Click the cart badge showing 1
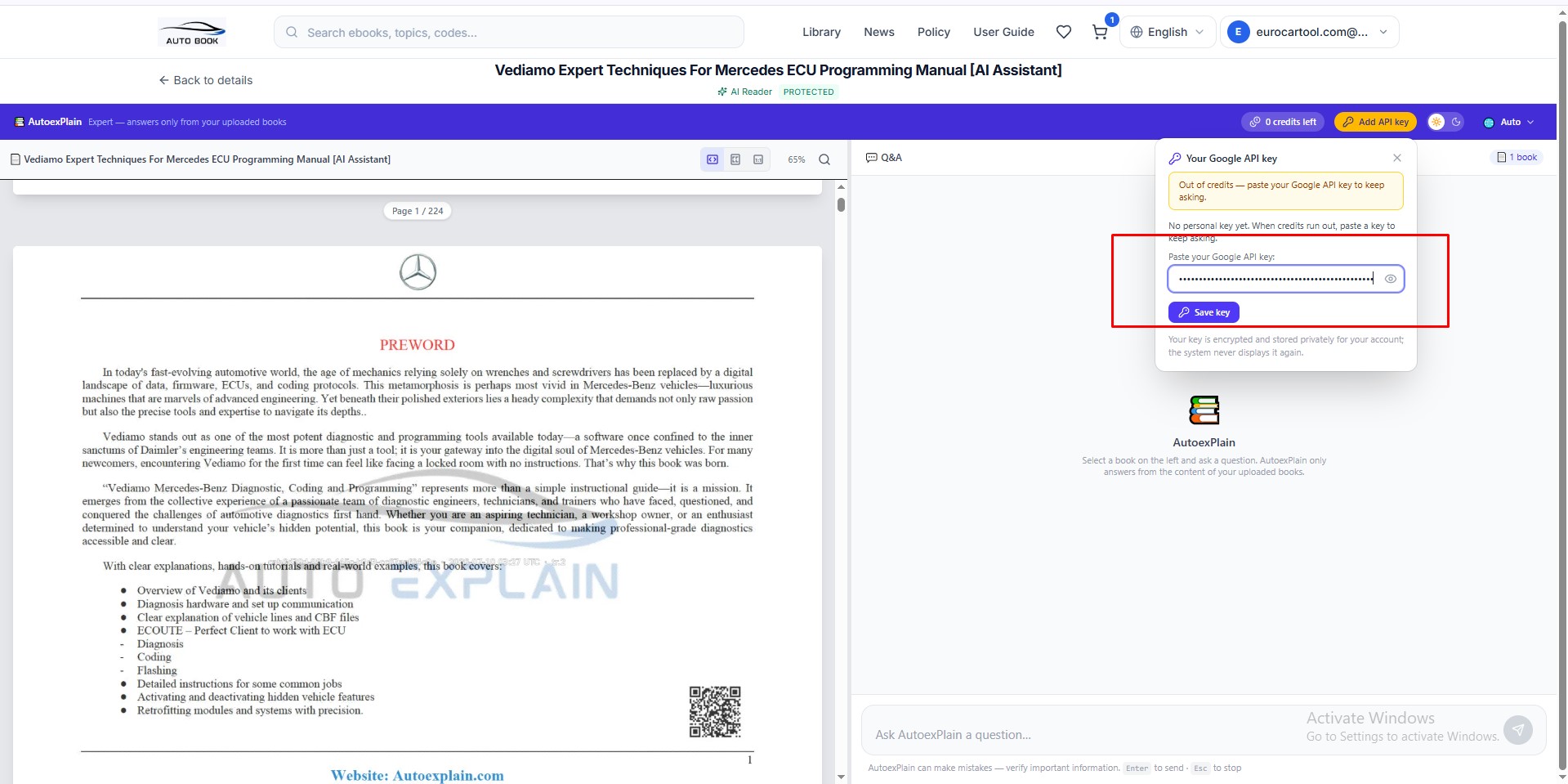This screenshot has width=1568, height=784. click(x=1111, y=20)
